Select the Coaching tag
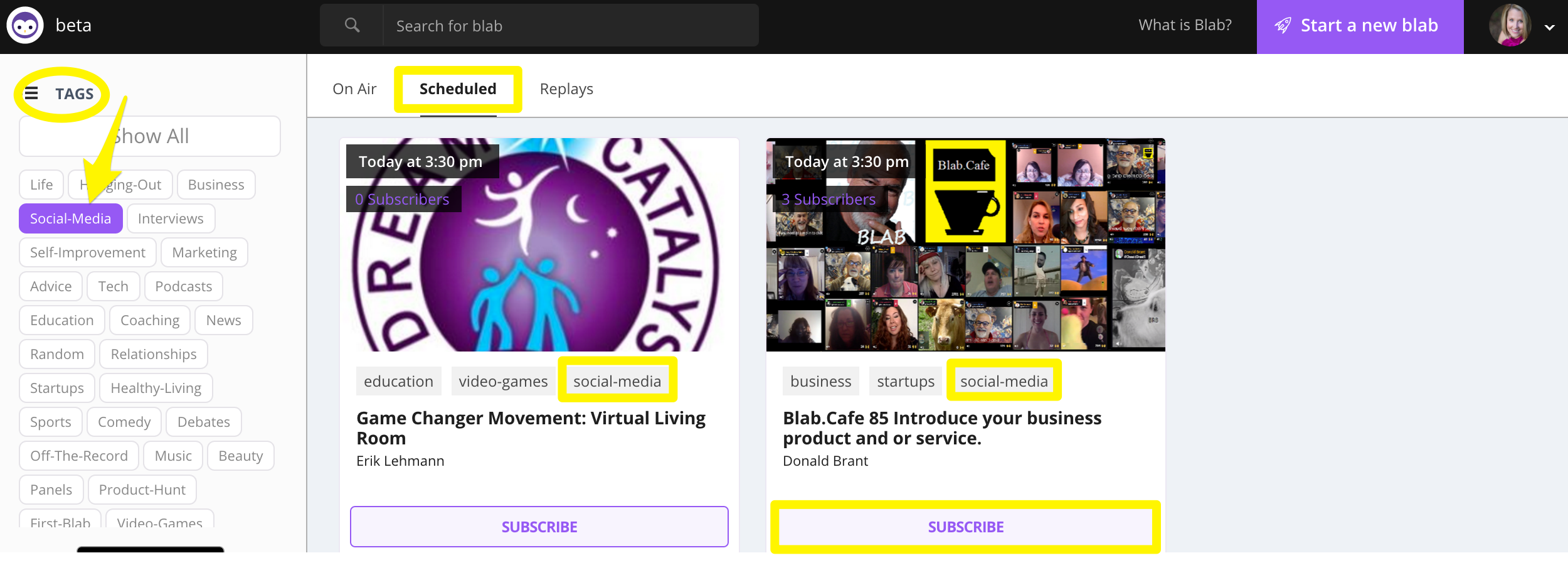Image resolution: width=1568 pixels, height=580 pixels. [x=150, y=320]
